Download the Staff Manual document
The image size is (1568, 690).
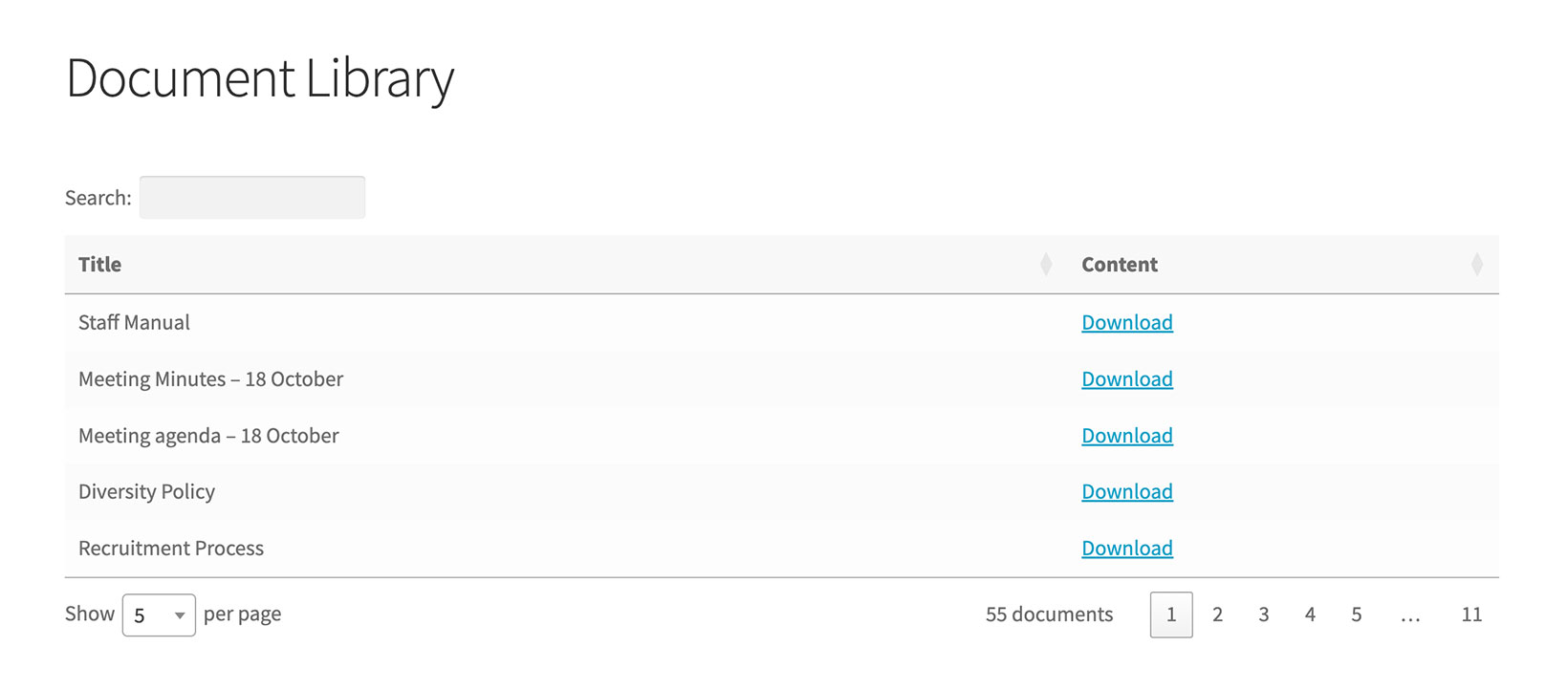(1127, 322)
